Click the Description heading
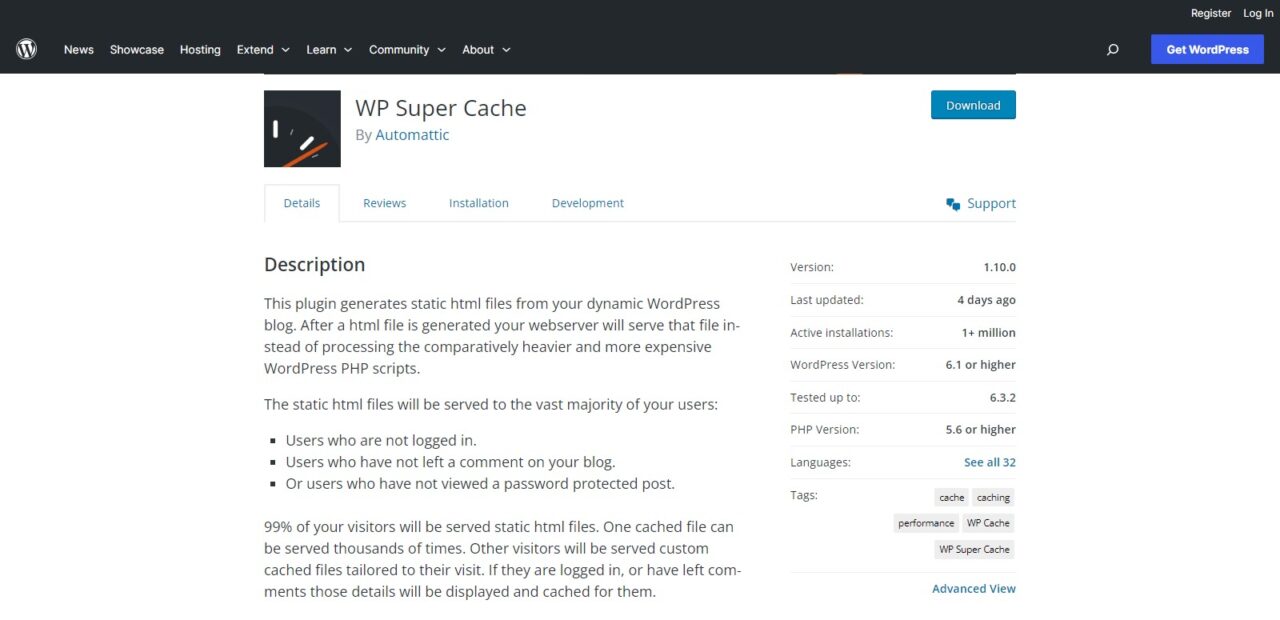Viewport: 1280px width, 620px height. click(315, 265)
